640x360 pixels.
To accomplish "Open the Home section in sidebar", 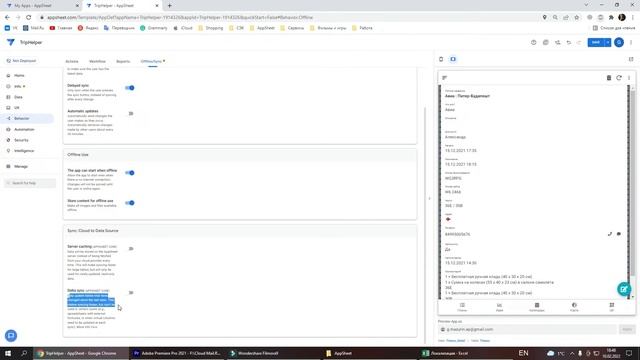I will (19, 76).
